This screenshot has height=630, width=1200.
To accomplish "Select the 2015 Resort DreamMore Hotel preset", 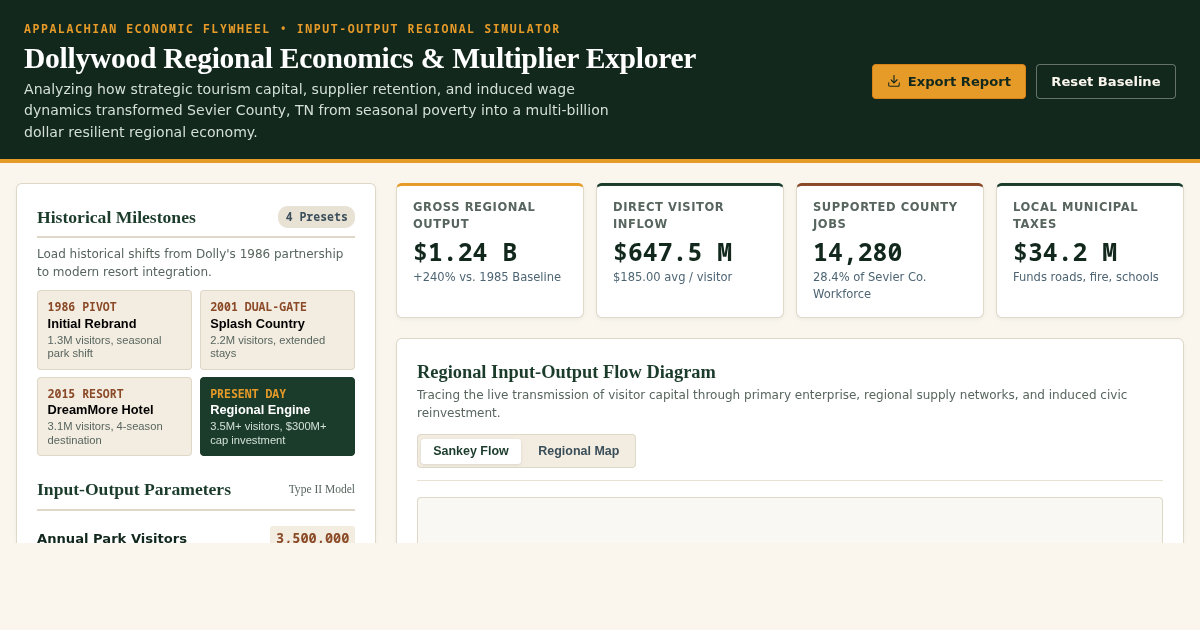I will (115, 416).
